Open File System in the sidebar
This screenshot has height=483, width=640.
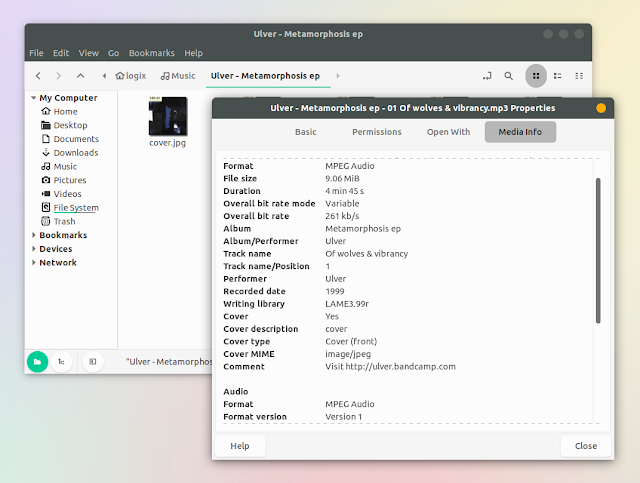pos(70,208)
